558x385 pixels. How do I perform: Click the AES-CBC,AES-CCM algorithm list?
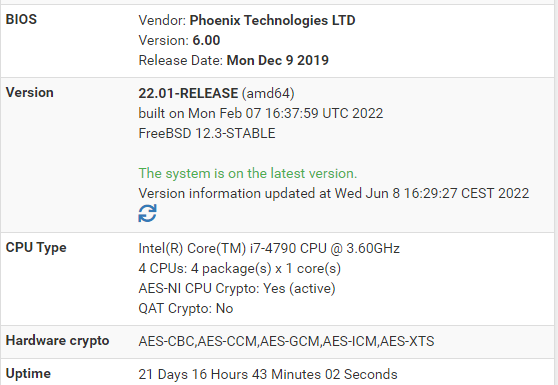(286, 341)
